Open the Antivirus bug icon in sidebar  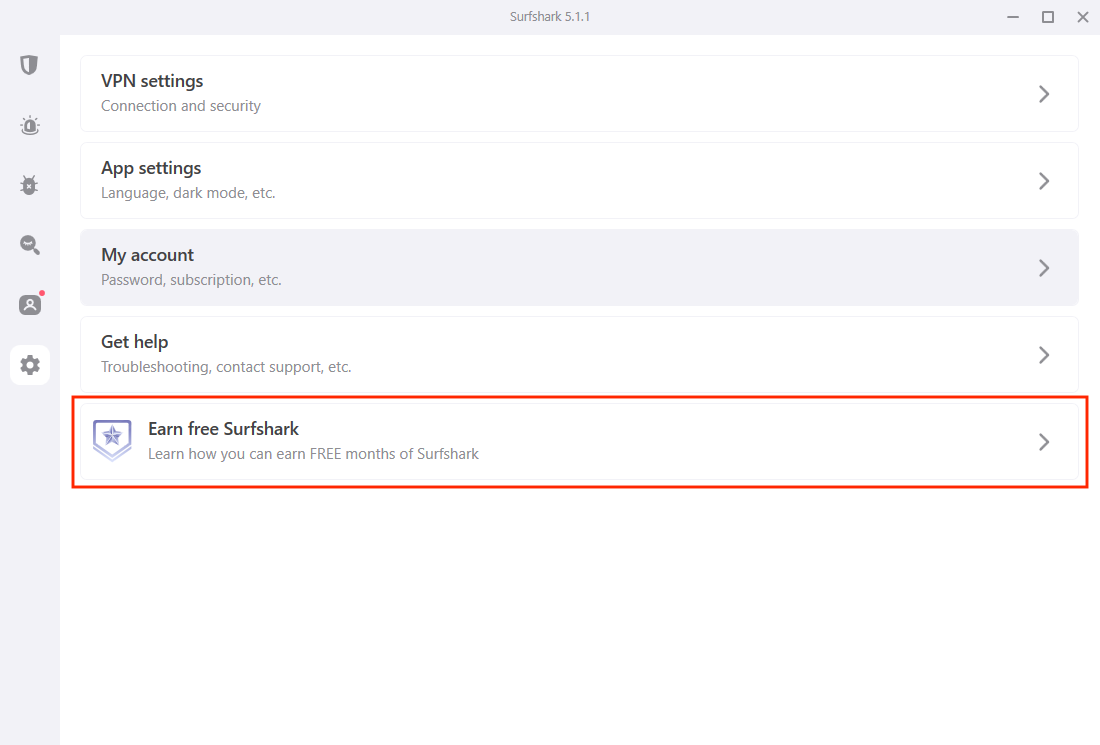point(29,185)
